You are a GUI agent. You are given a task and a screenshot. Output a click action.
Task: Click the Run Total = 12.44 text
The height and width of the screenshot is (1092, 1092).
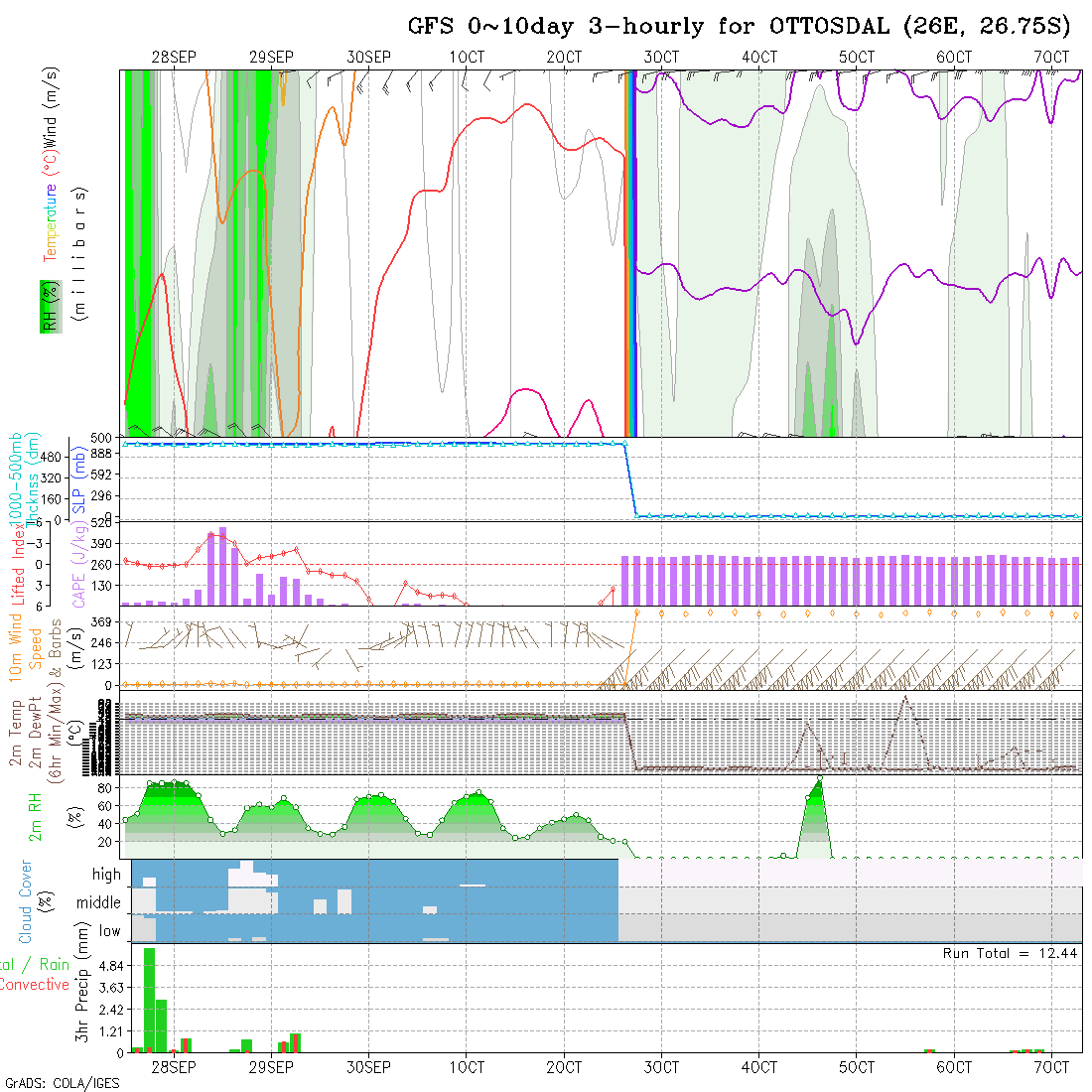(x=1010, y=953)
